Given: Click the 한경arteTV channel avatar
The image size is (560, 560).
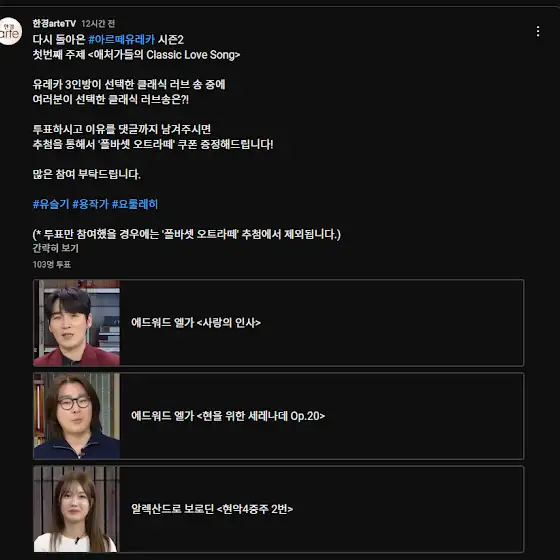Looking at the screenshot, I should 10,31.
